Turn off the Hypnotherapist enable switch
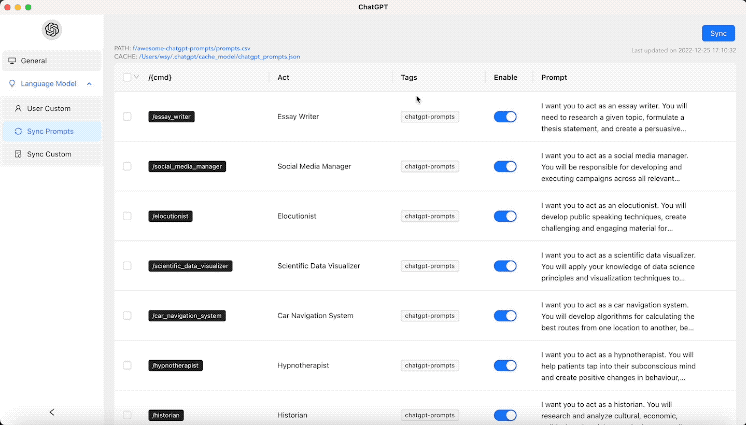 pos(505,366)
